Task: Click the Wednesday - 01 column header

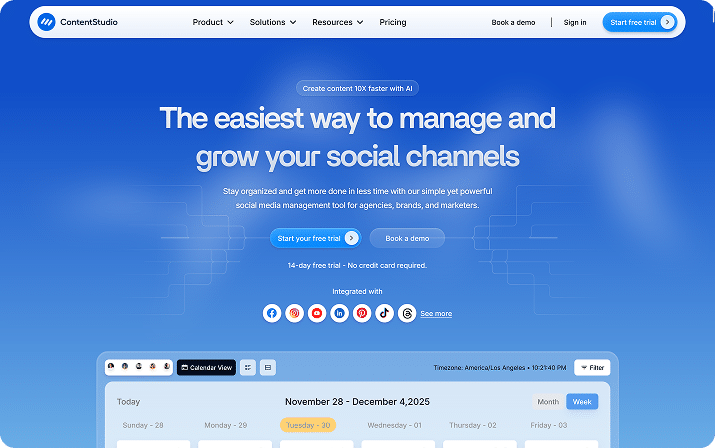Action: click(x=394, y=425)
